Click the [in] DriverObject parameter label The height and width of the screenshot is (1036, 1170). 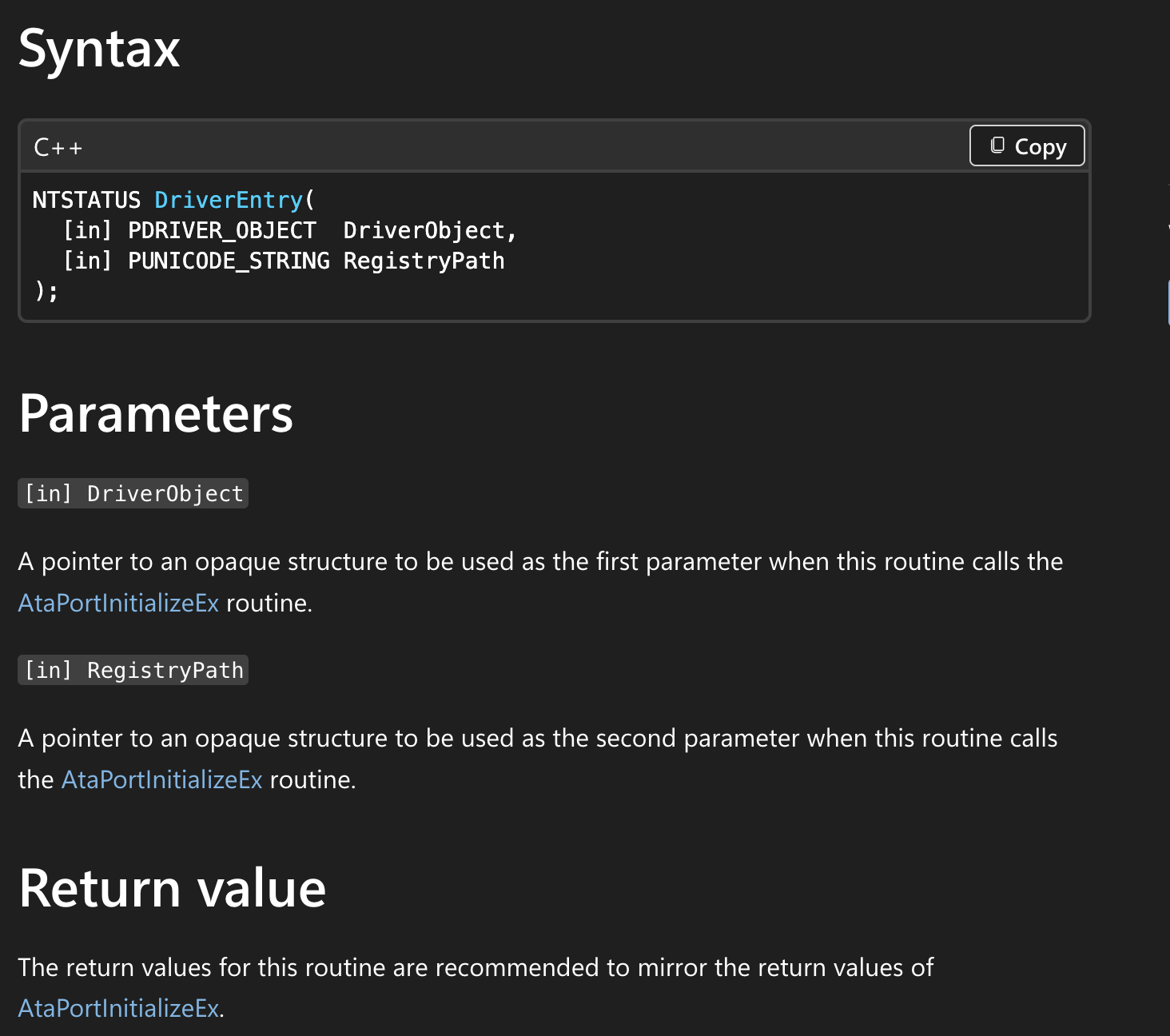[133, 494]
